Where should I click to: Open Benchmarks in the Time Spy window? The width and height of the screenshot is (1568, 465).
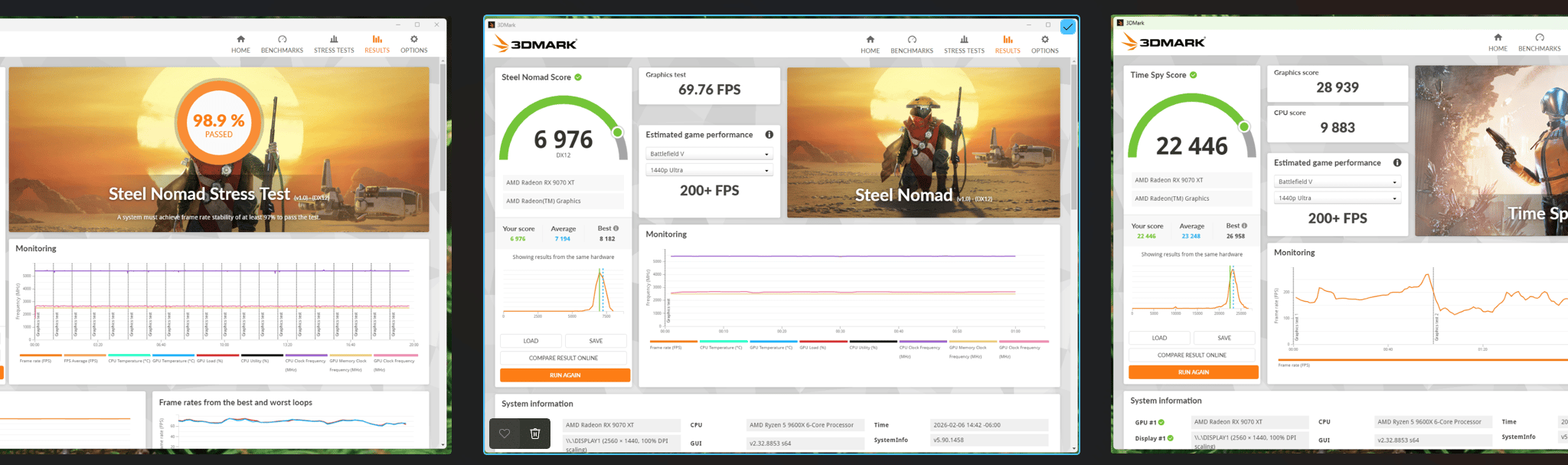pyautogui.click(x=1540, y=42)
